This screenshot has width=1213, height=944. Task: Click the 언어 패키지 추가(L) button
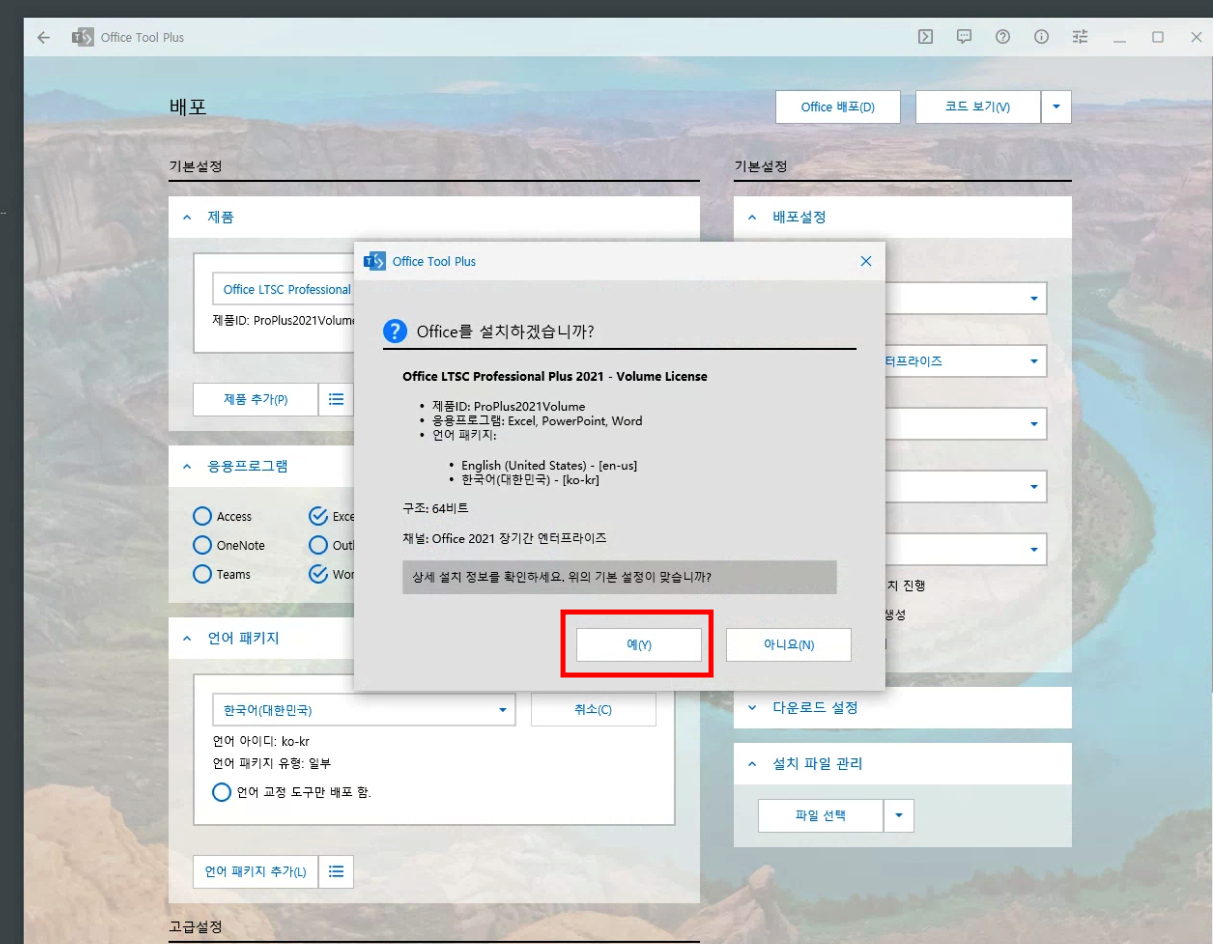pos(255,871)
